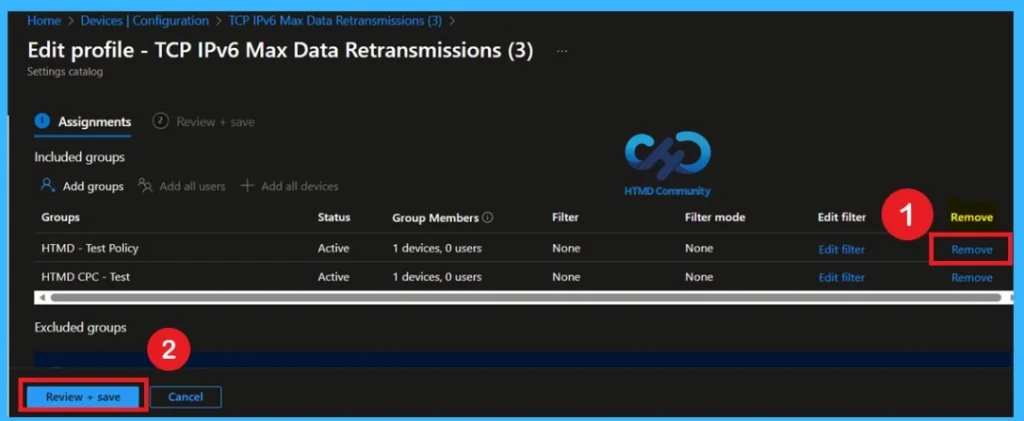The width and height of the screenshot is (1024, 421).
Task: Open the Home breadcrumb link
Action: point(44,20)
